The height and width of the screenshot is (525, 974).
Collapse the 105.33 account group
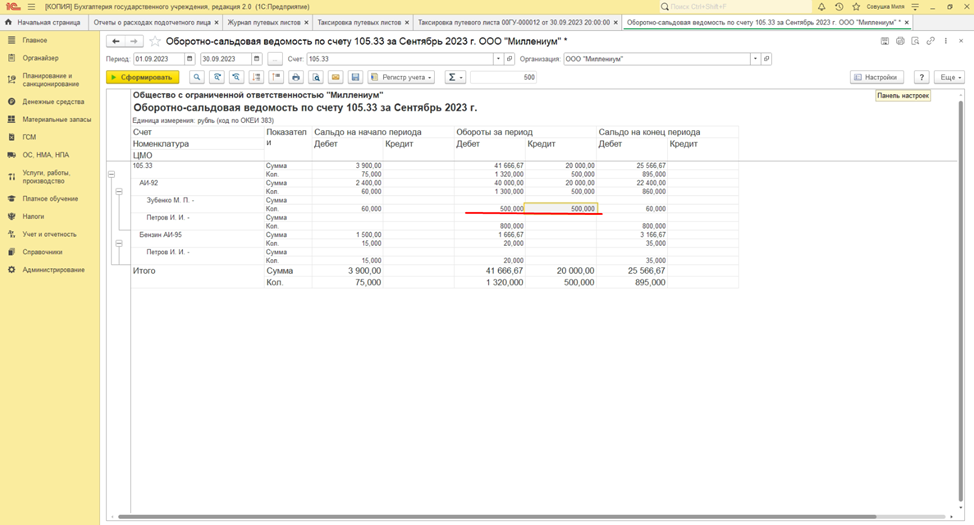coord(111,175)
